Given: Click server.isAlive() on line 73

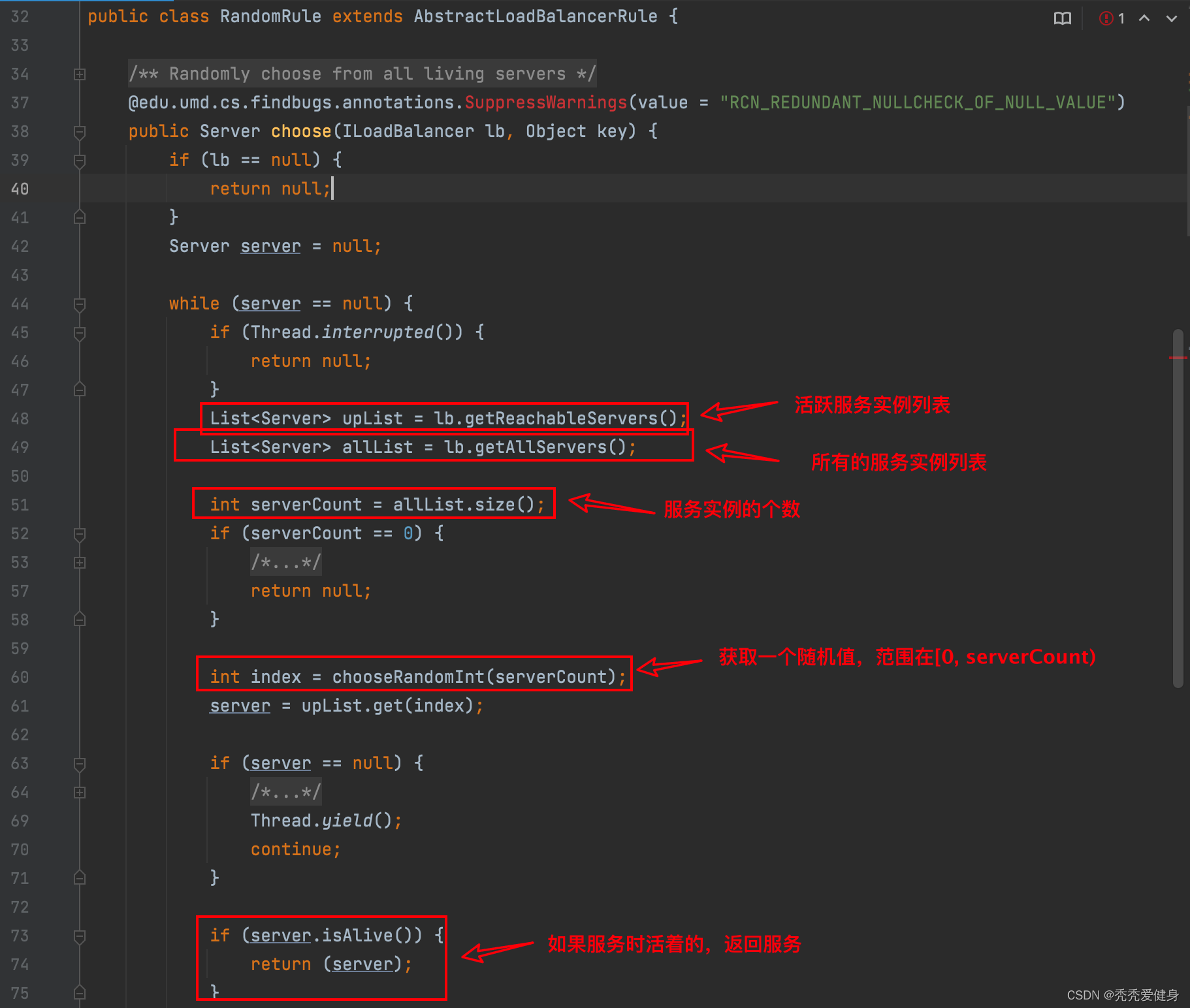Looking at the screenshot, I should (x=332, y=936).
